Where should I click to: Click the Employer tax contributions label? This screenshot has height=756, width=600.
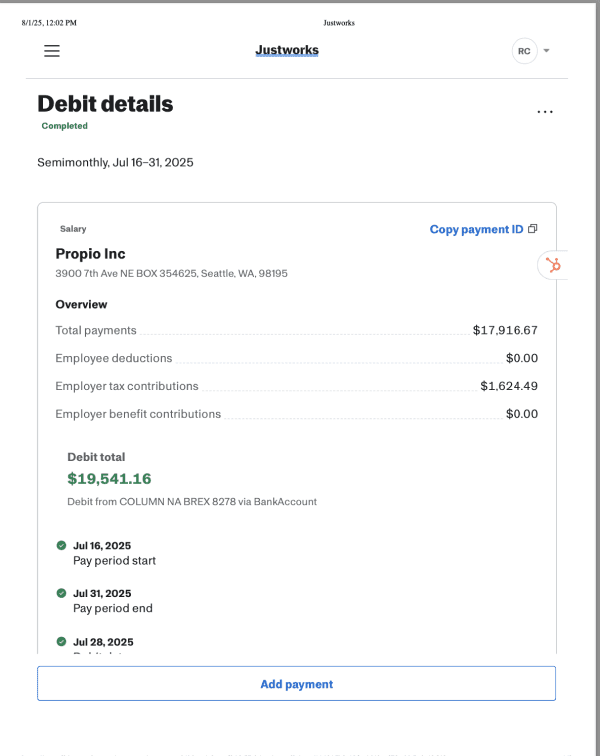pos(127,386)
